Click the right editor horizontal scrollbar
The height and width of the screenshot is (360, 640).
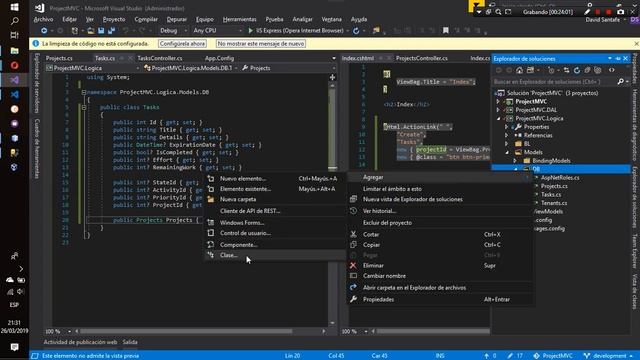coord(433,331)
